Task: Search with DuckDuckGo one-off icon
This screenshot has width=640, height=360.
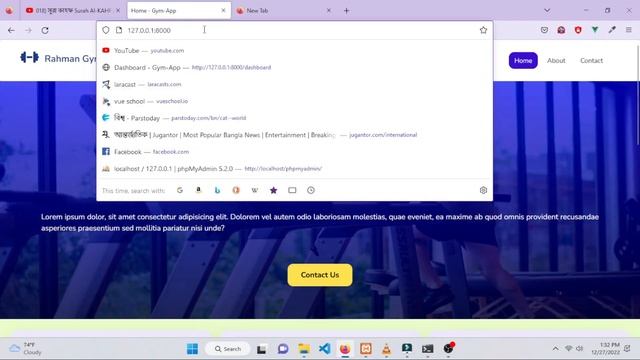Action: coord(236,190)
